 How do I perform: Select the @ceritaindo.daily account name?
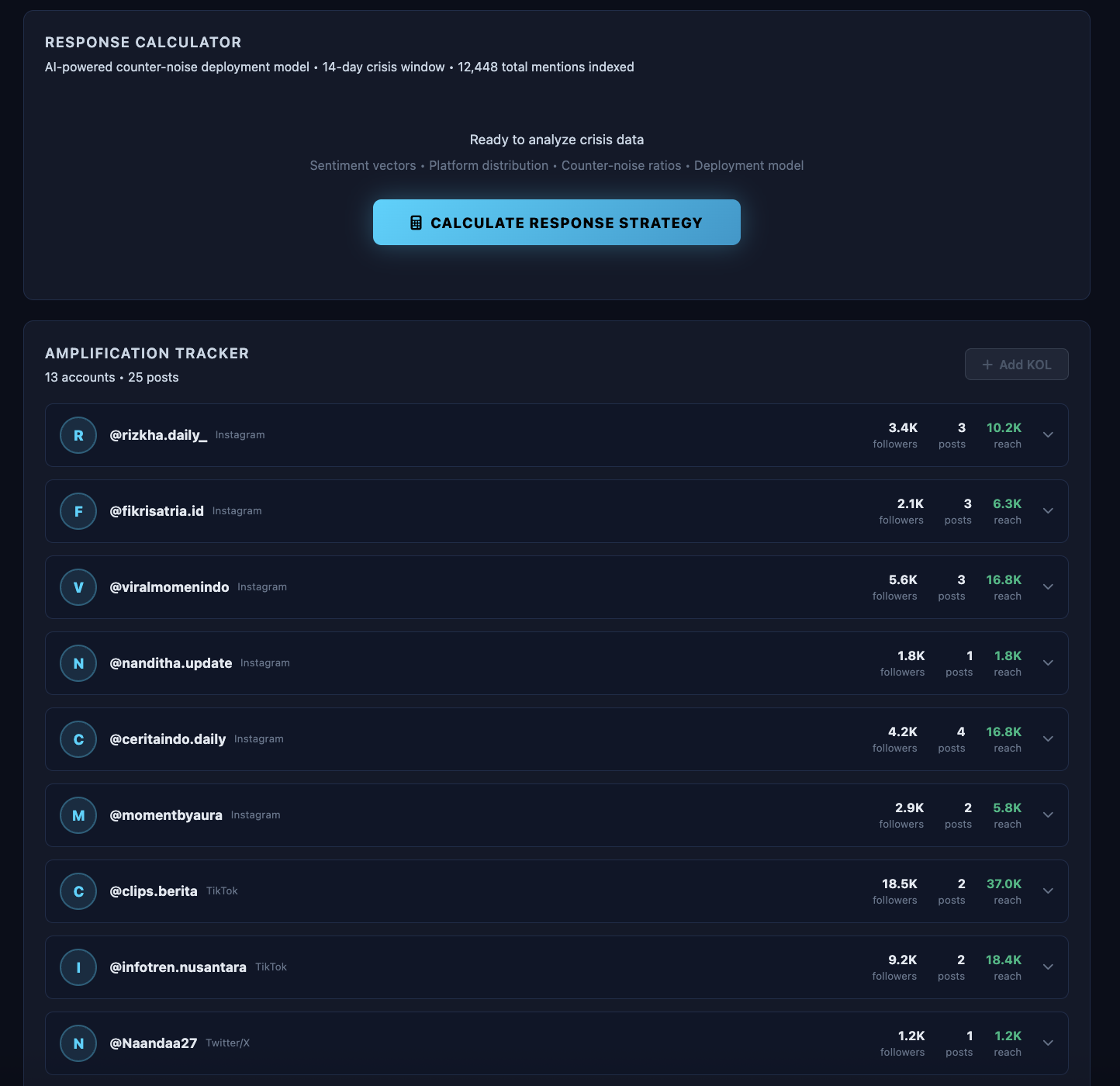coord(168,739)
